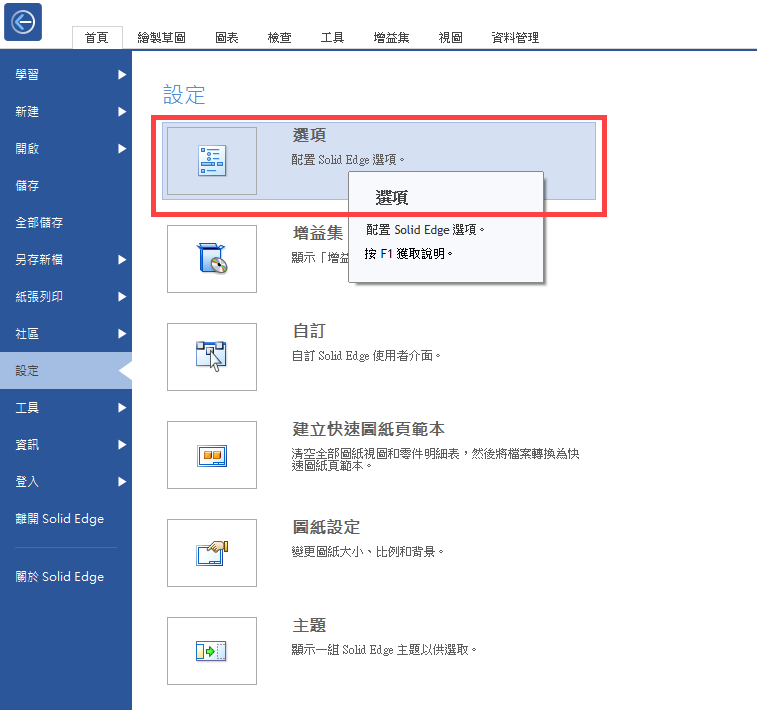Expand the 新建 submenu arrow
The image size is (757, 710).
[122, 112]
